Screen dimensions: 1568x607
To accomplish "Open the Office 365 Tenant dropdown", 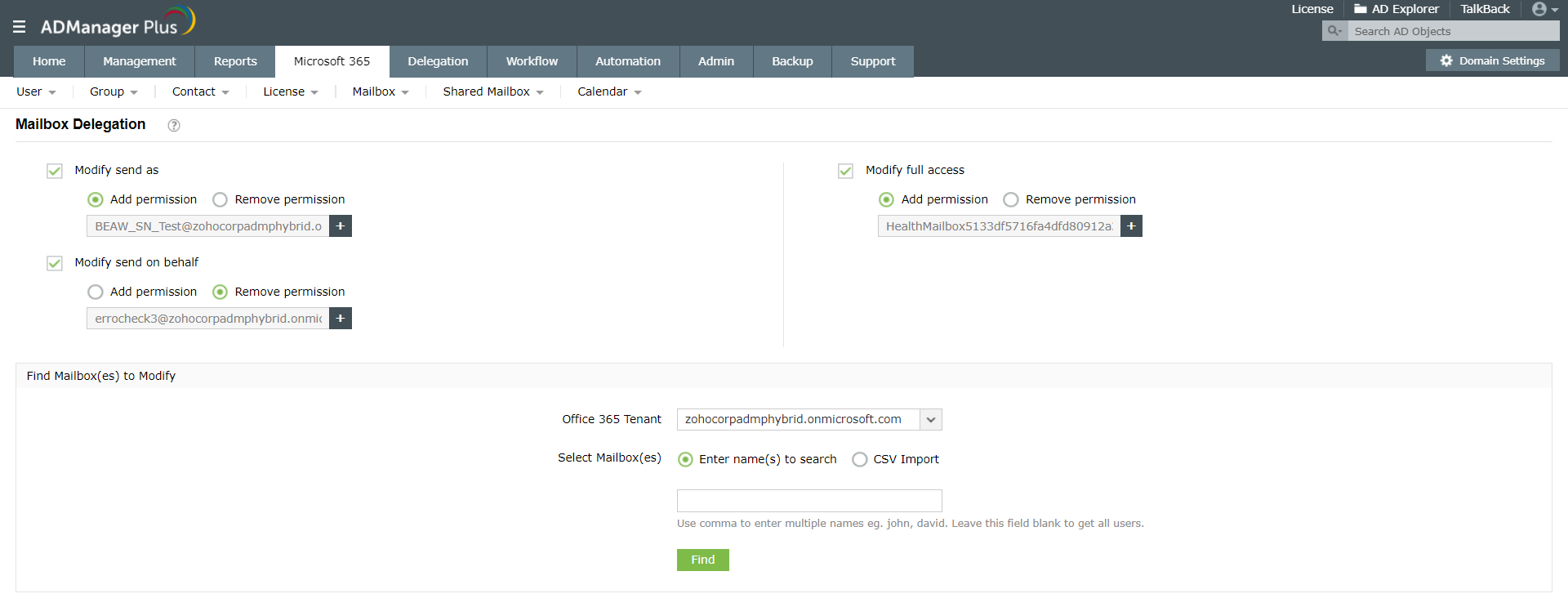I will click(931, 419).
